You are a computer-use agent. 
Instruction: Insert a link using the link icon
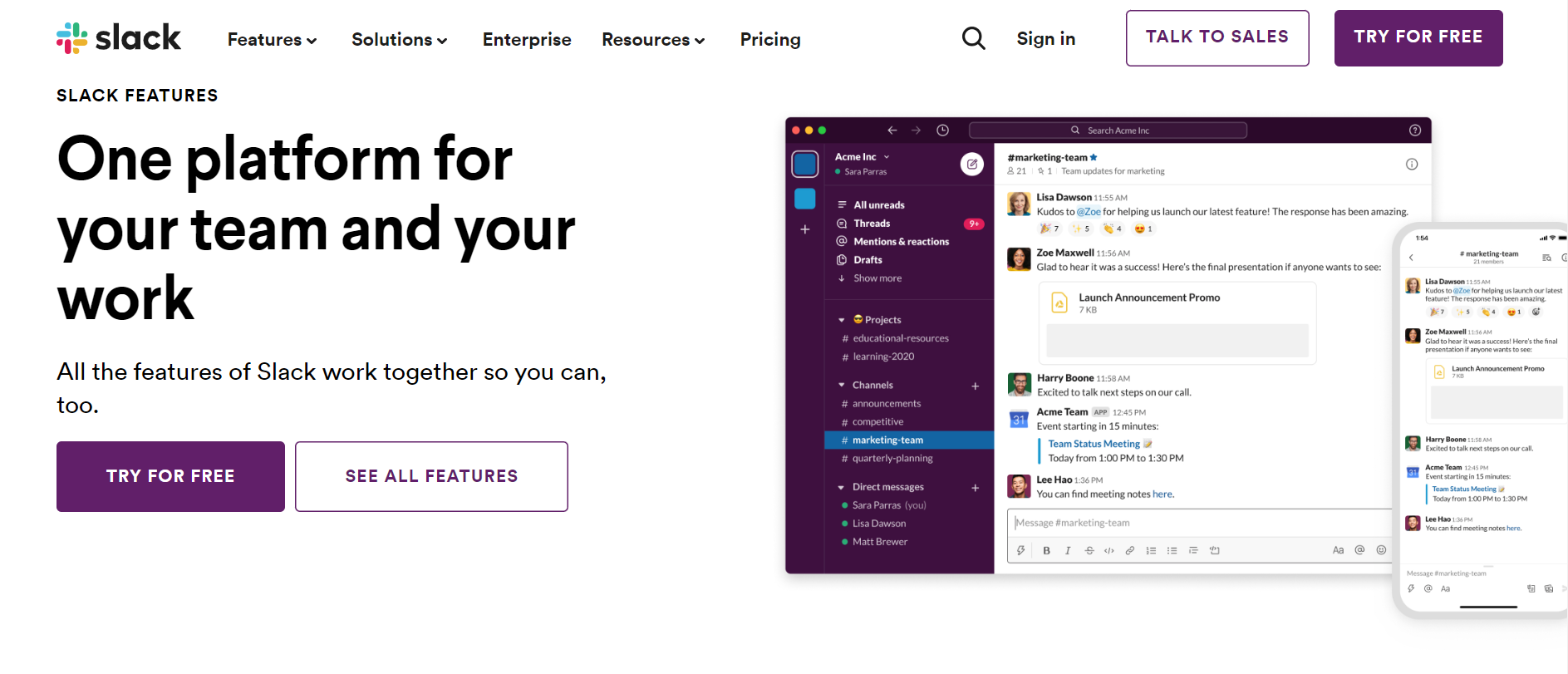1129,549
